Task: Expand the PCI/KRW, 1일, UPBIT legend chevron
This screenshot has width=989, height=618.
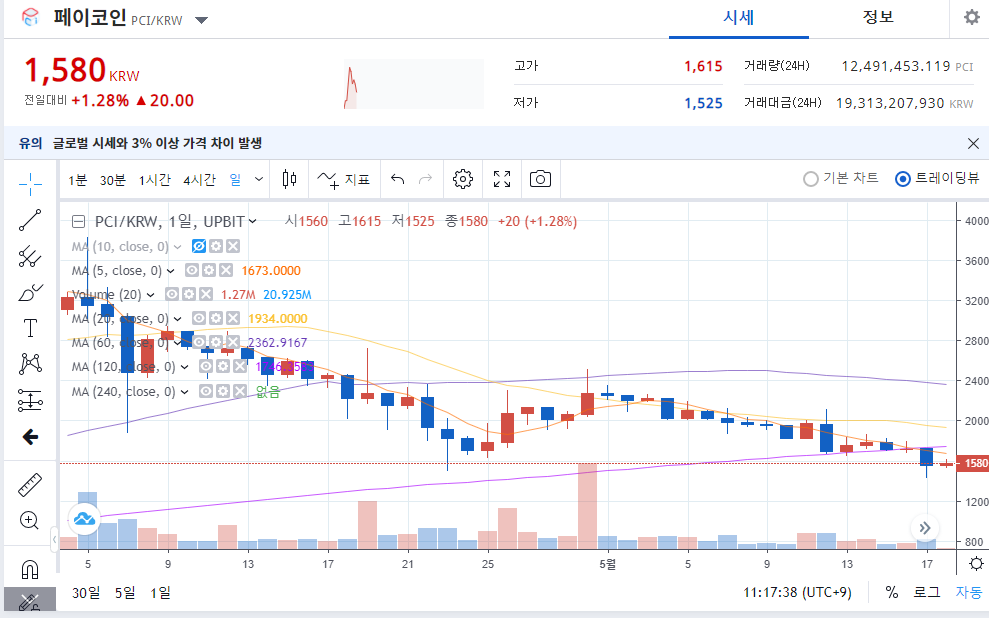Action: 252,221
